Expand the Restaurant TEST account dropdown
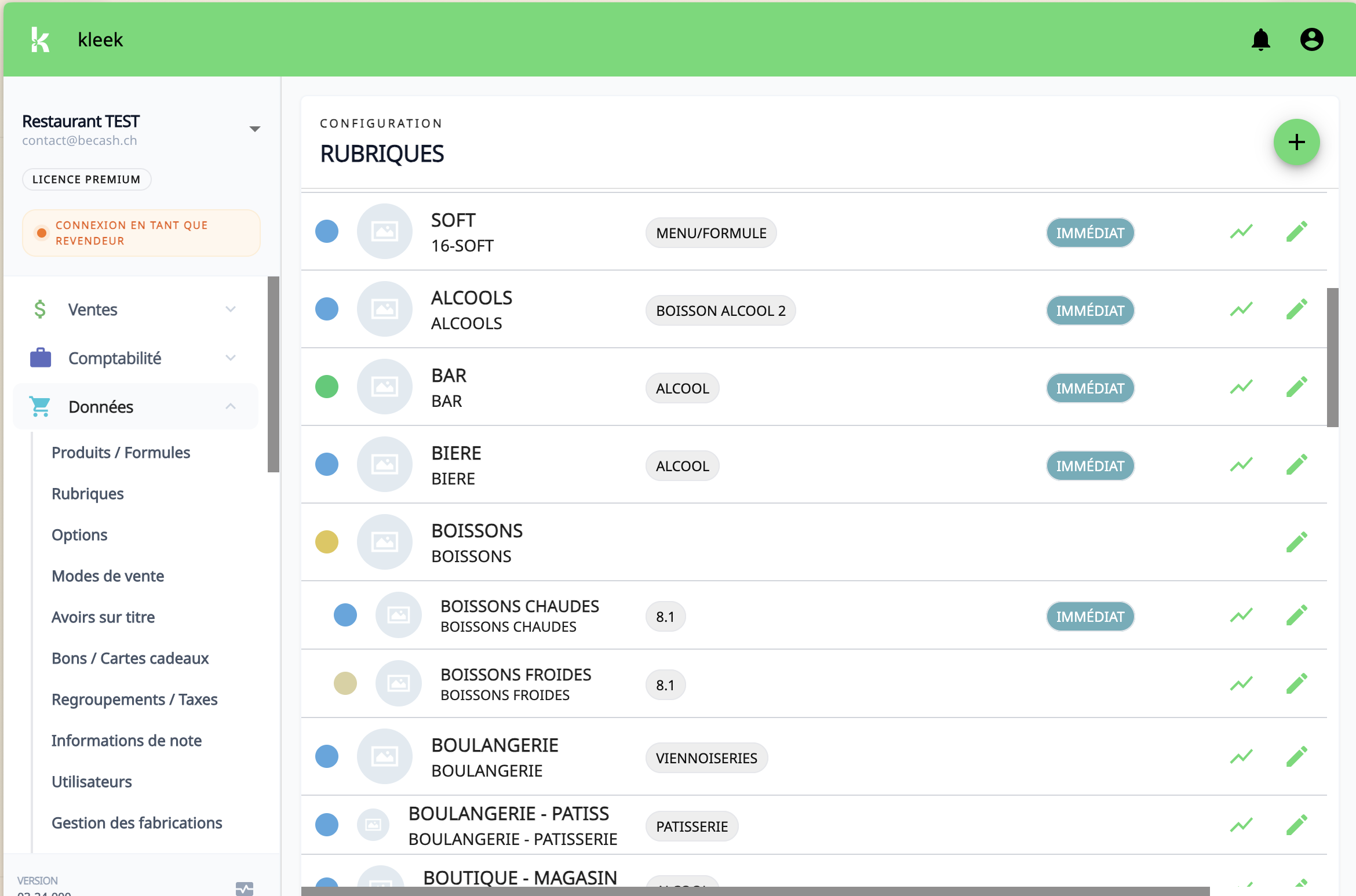Viewport: 1356px width, 896px height. click(x=254, y=129)
